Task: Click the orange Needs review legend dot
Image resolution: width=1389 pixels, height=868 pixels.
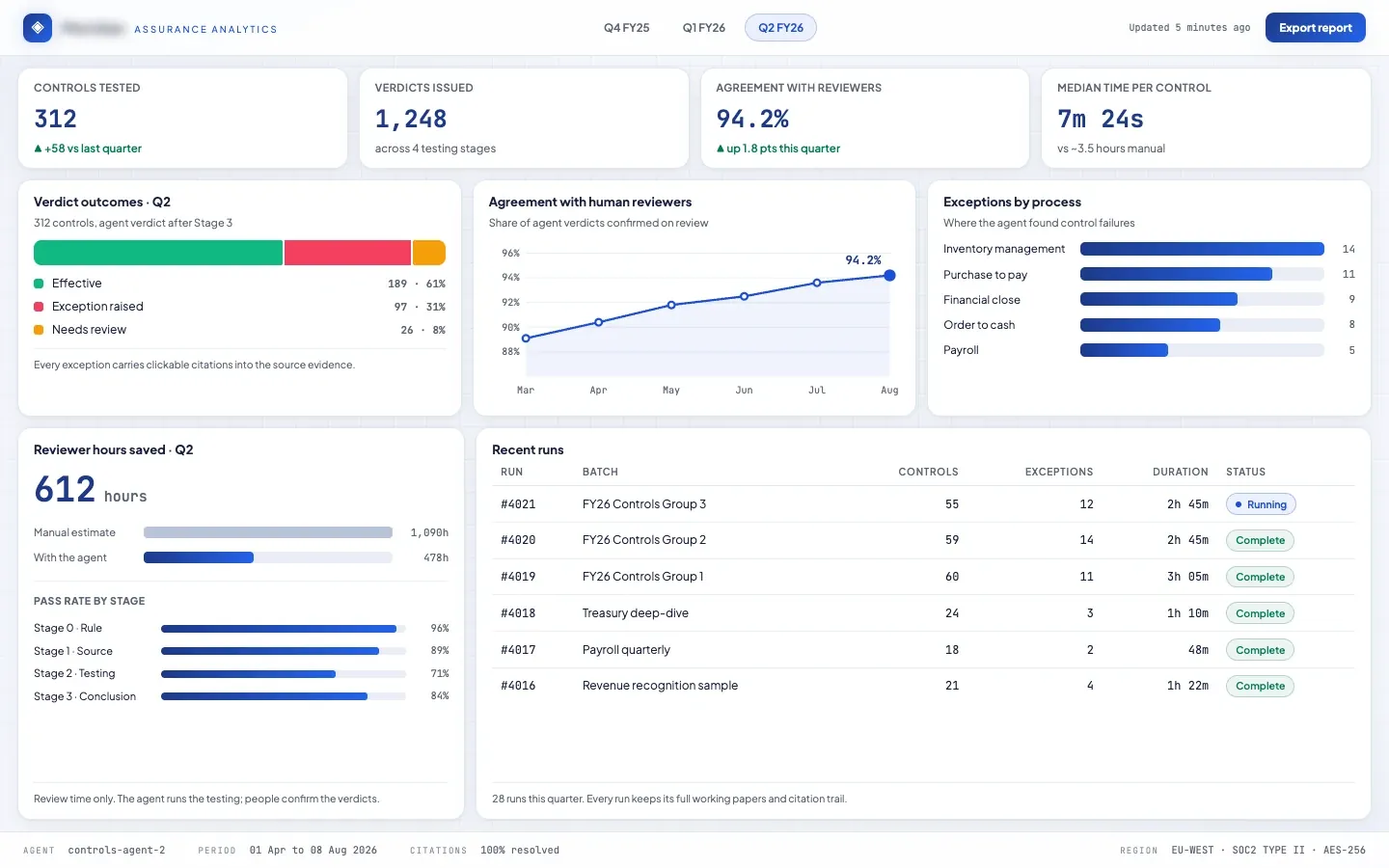Action: tap(39, 330)
